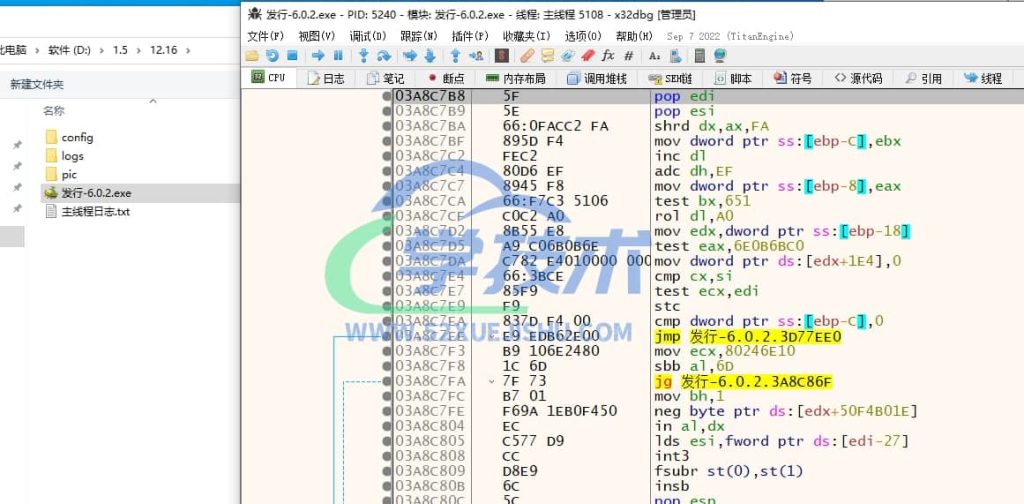Click the Step Over toolbar icon
The height and width of the screenshot is (504, 1024).
384,56
